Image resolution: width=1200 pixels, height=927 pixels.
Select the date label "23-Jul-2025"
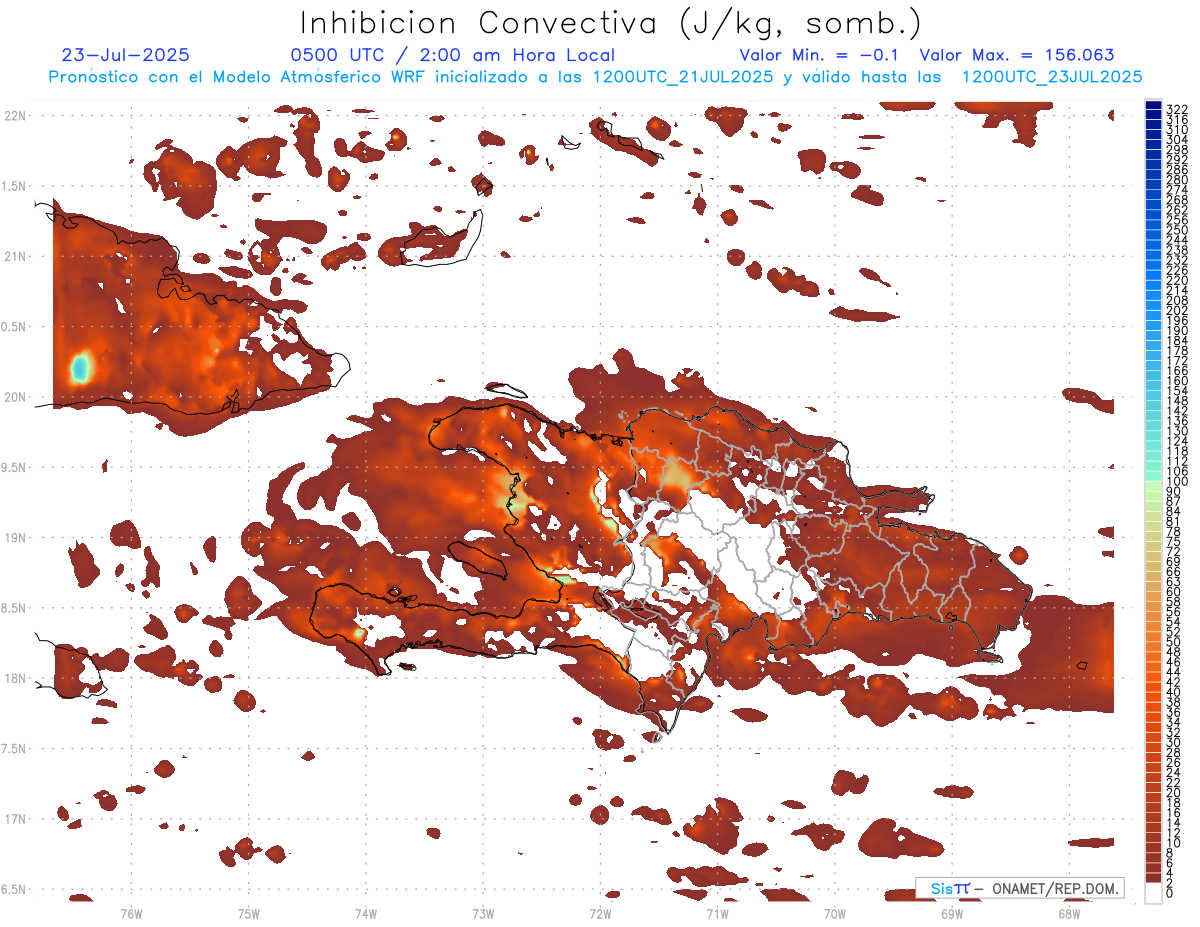(125, 55)
